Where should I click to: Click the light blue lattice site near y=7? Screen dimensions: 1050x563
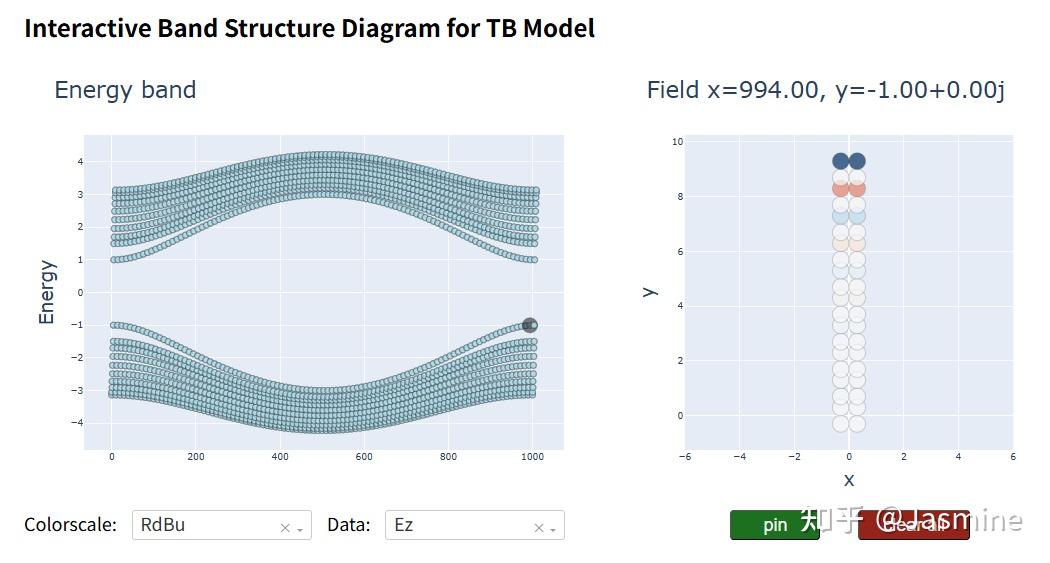pos(841,216)
